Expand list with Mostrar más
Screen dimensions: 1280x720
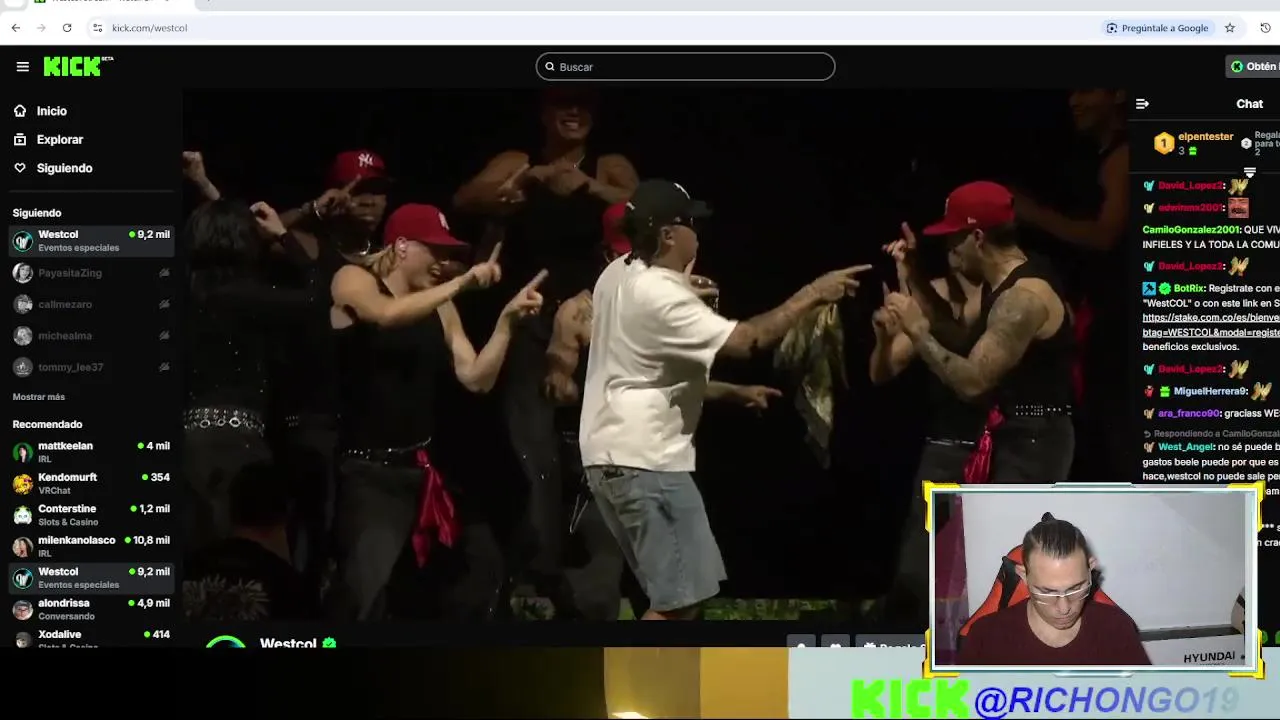39,397
